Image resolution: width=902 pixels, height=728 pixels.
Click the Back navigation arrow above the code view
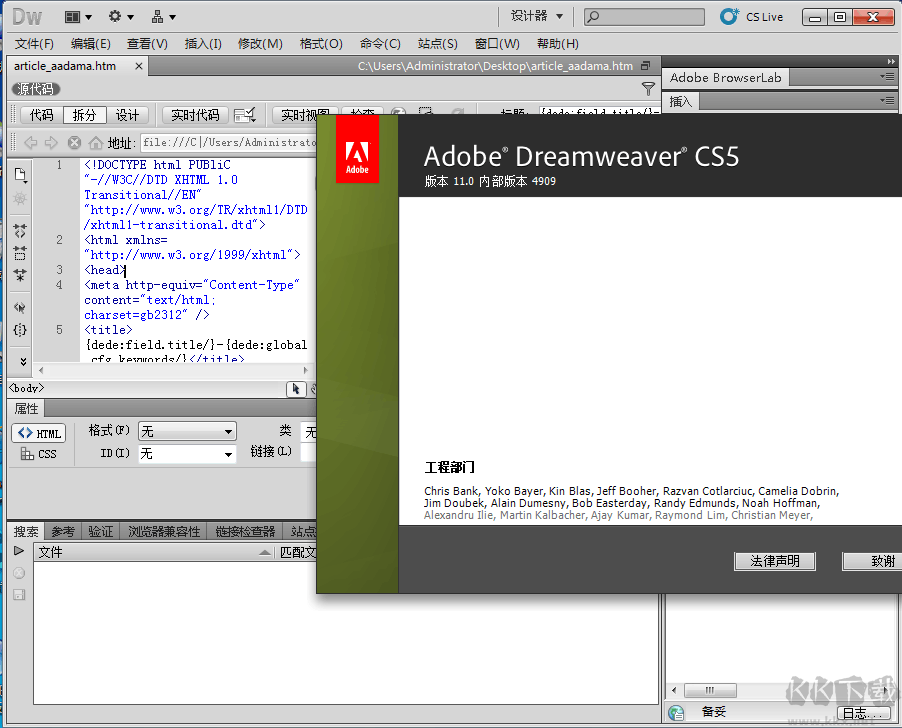pos(33,142)
